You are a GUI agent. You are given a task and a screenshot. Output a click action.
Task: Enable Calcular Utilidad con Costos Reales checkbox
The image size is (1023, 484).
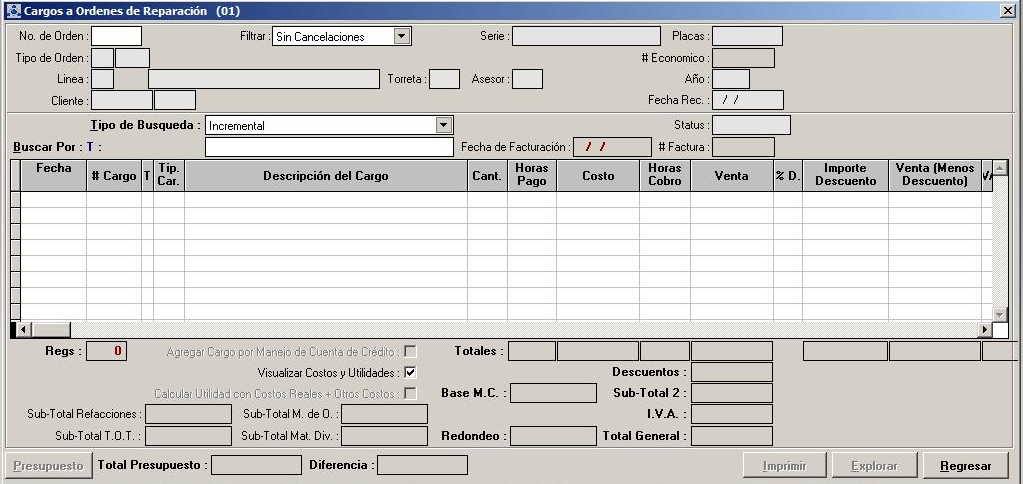coord(410,393)
